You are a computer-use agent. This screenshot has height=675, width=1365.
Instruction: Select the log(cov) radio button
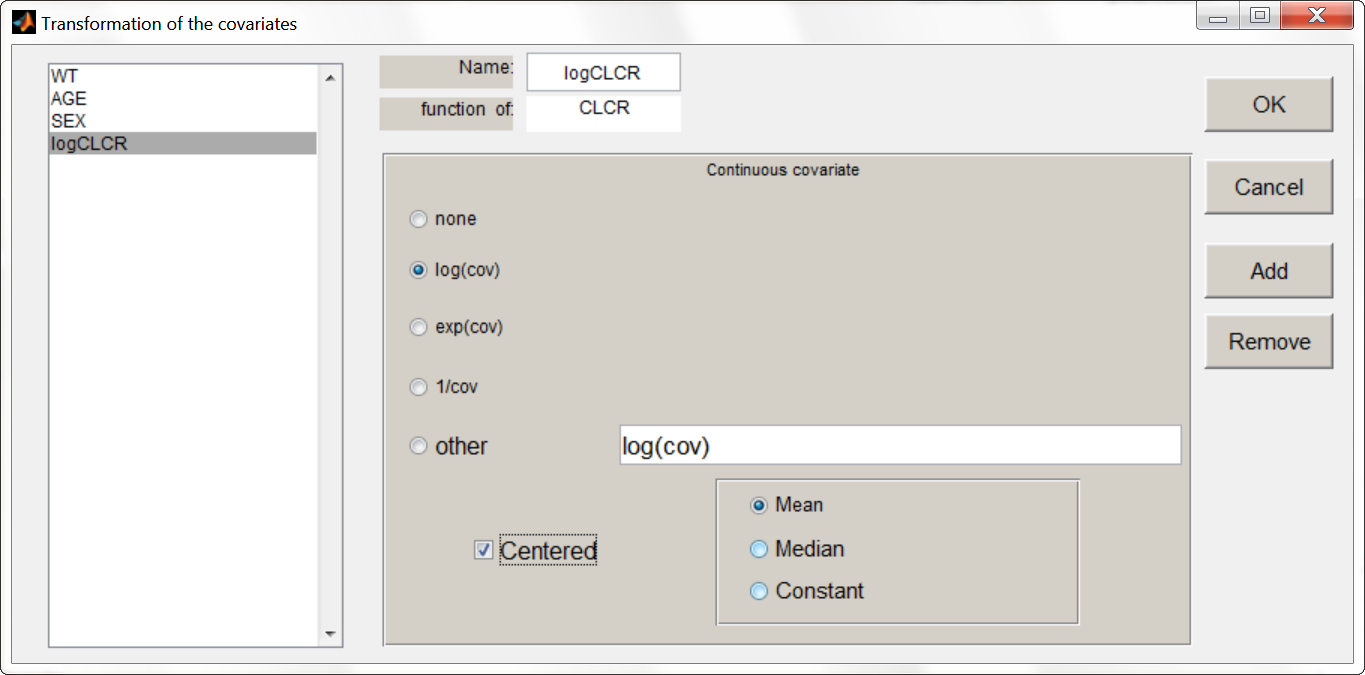click(419, 270)
